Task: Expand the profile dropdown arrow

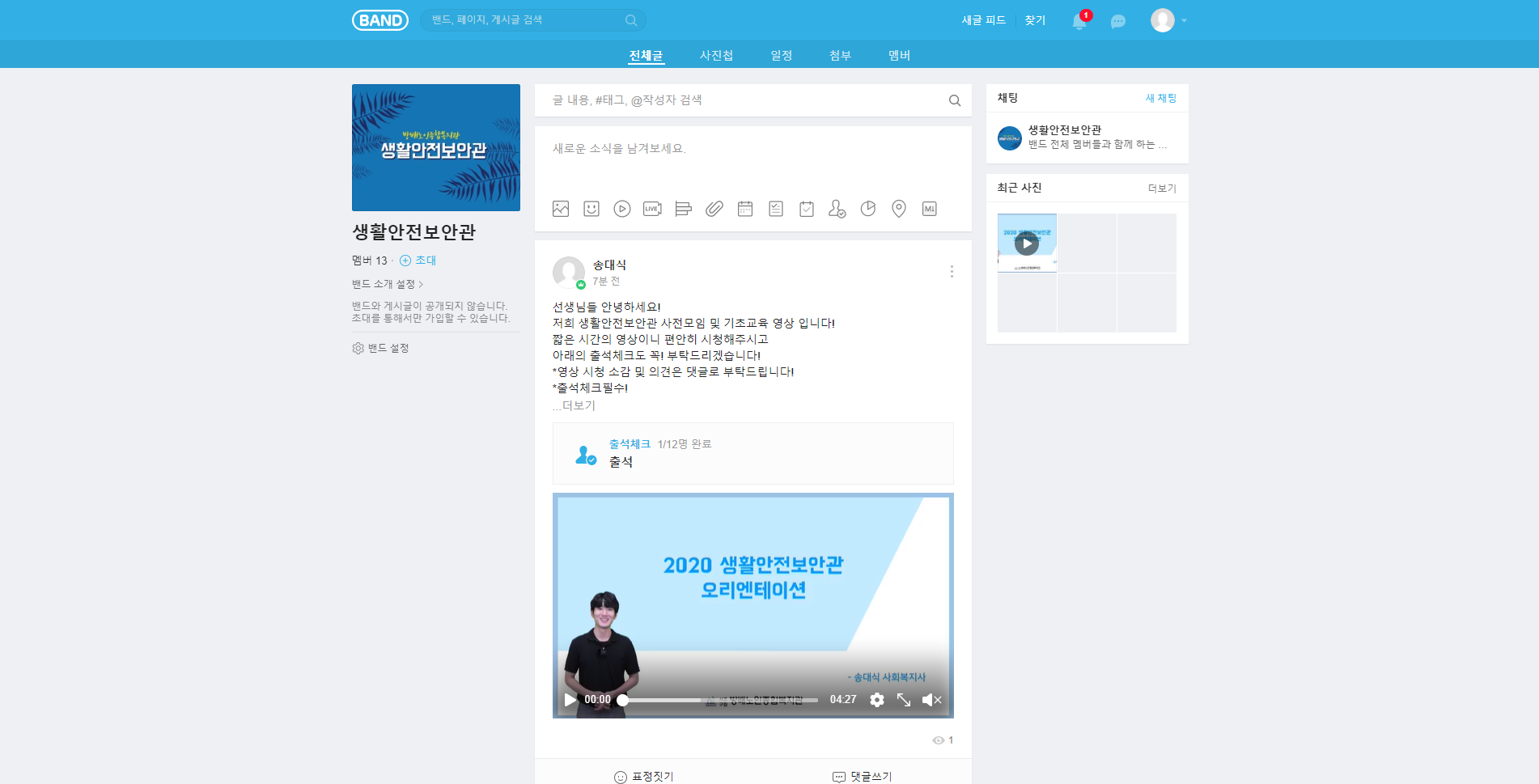Action: [1184, 21]
